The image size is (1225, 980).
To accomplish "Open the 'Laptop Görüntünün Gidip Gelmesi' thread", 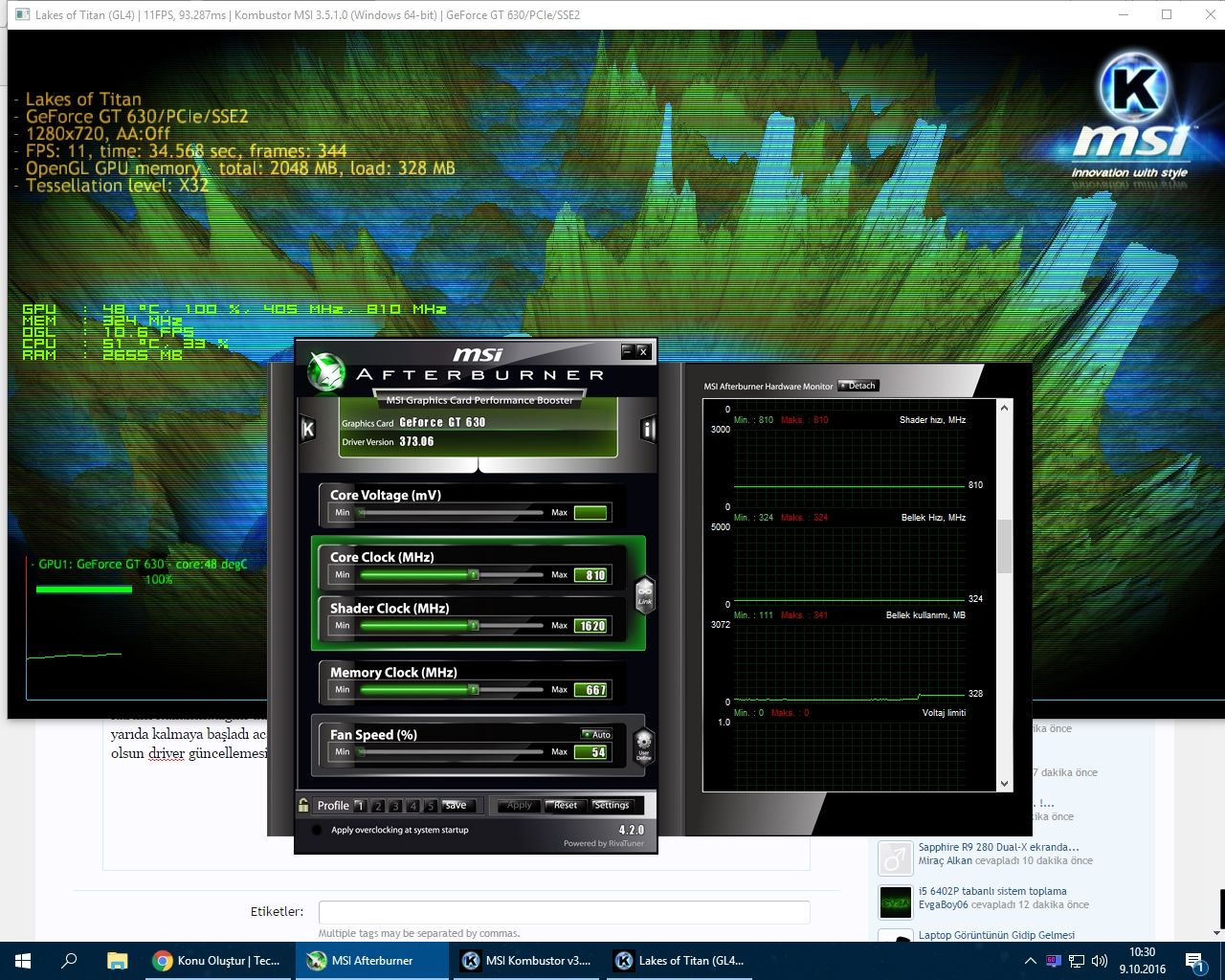I will (x=996, y=935).
